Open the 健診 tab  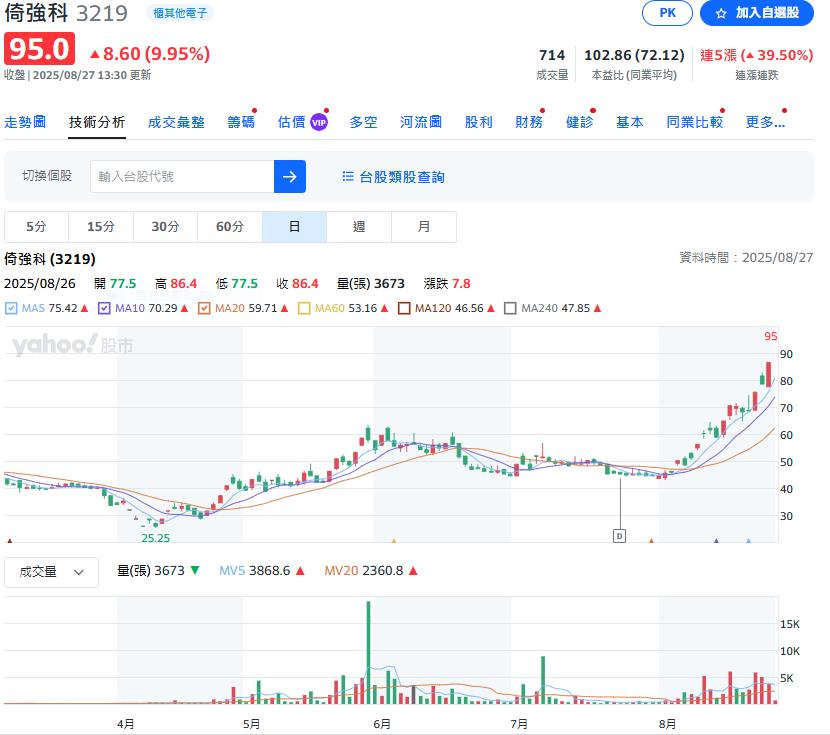580,122
